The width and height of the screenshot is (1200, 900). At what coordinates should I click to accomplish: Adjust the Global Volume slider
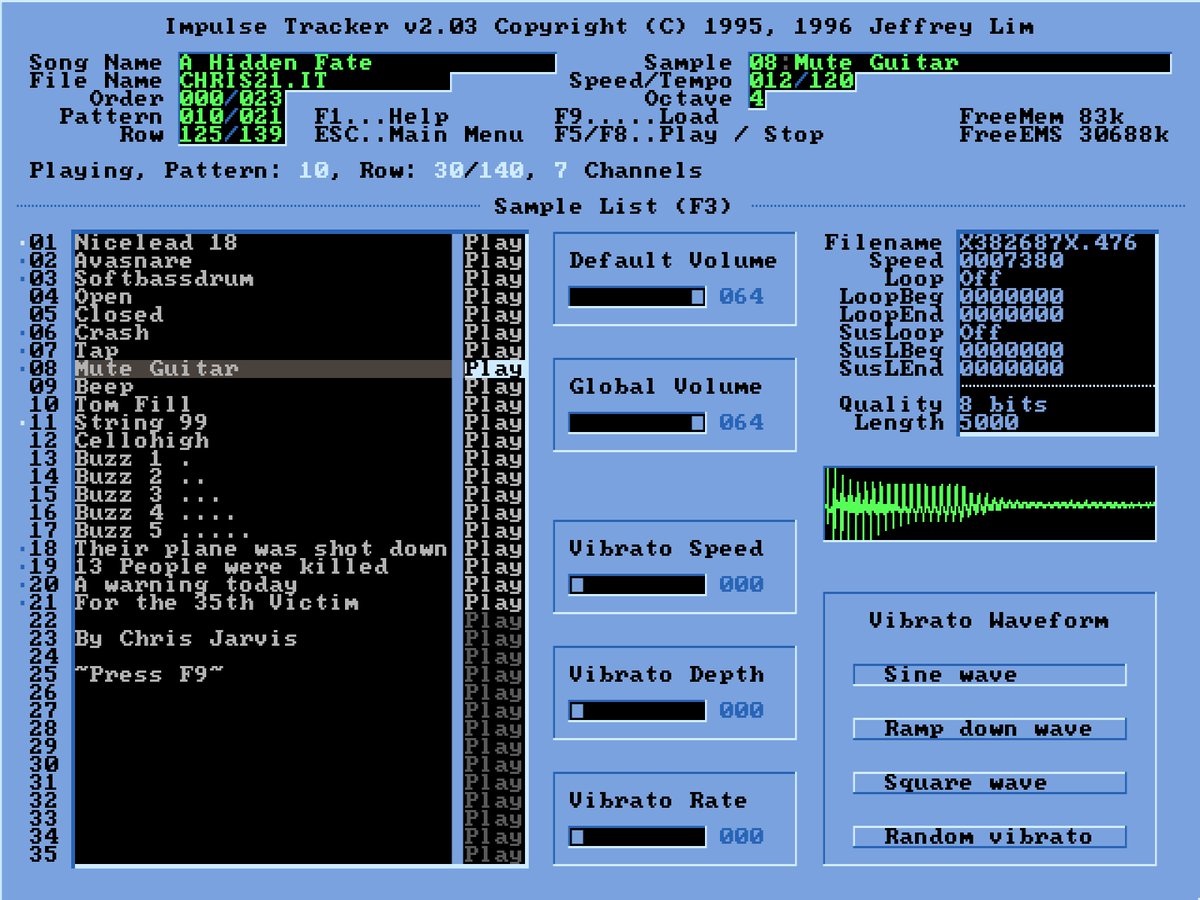(637, 423)
